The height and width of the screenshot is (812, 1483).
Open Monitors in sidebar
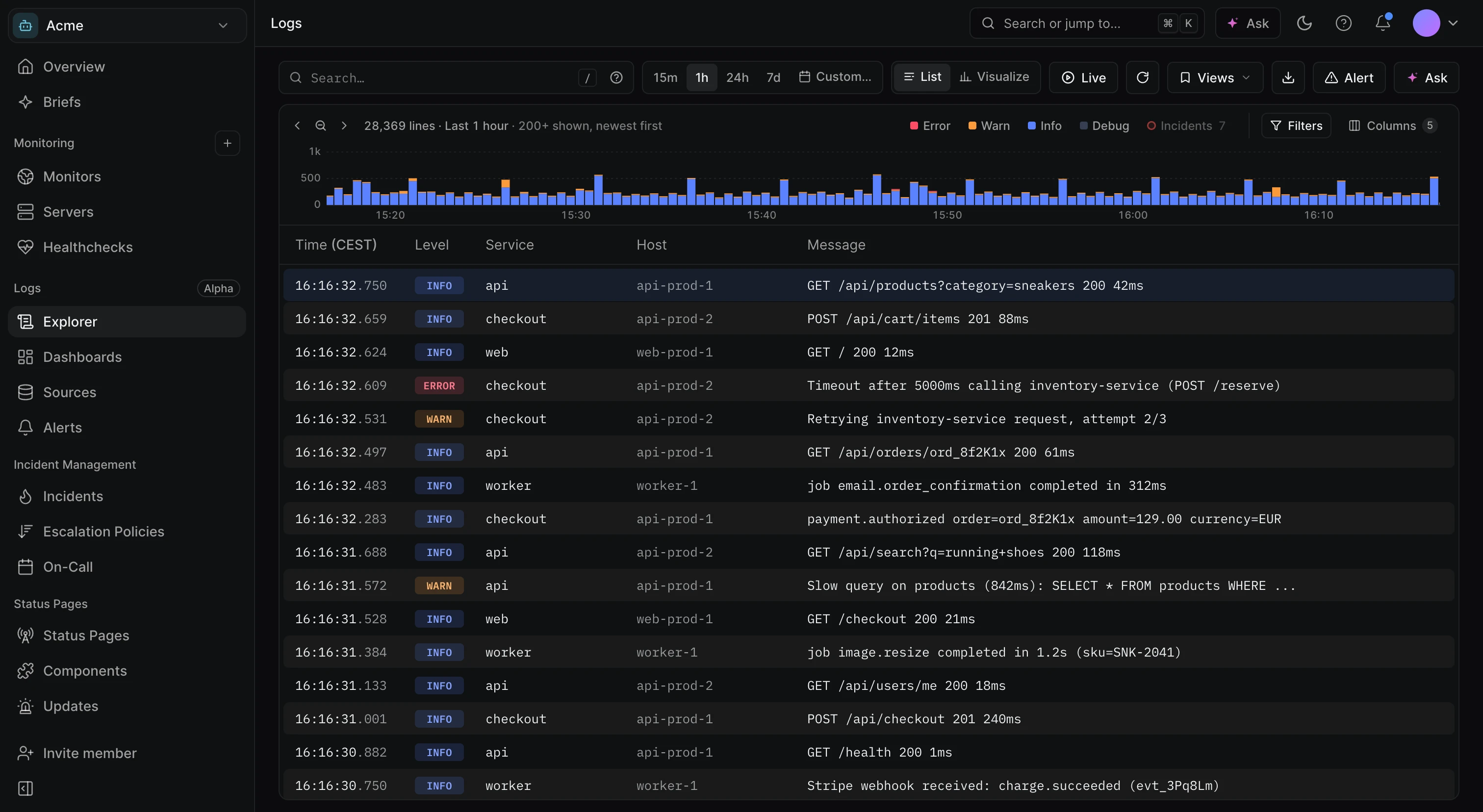click(x=127, y=177)
